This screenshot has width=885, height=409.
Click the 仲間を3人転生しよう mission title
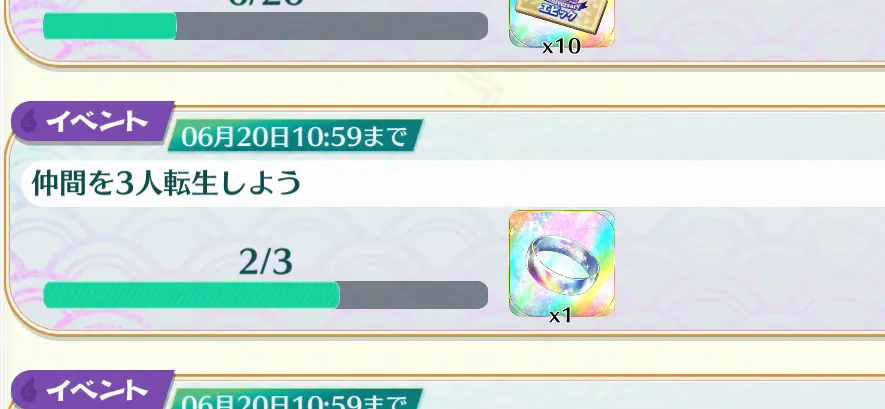[165, 183]
